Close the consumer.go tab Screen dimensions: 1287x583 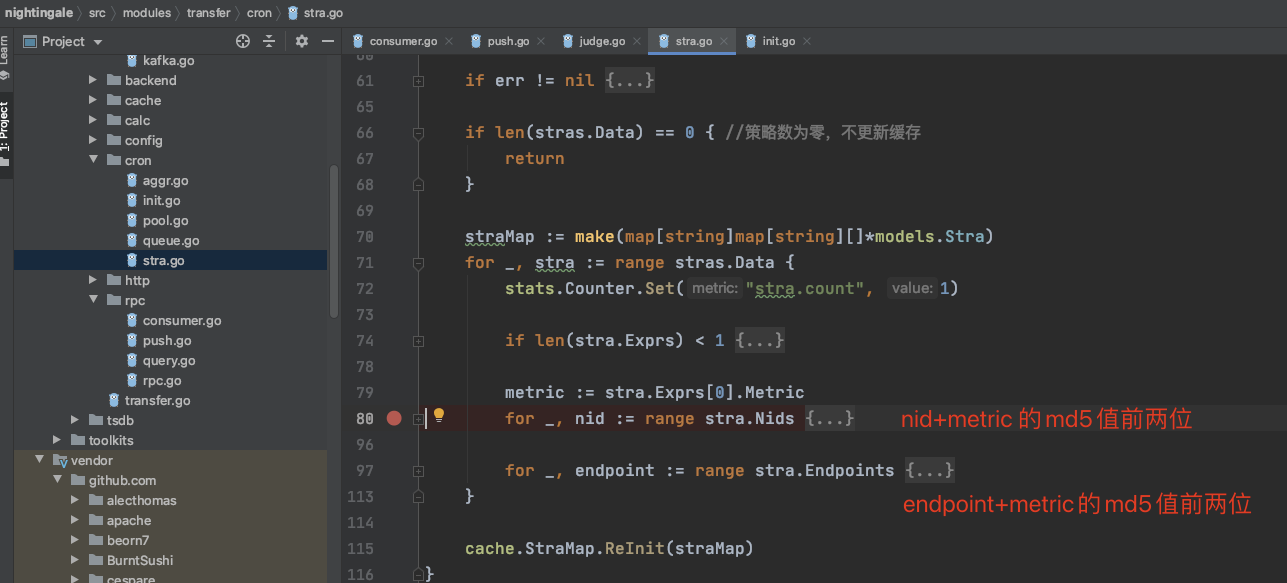coord(448,41)
